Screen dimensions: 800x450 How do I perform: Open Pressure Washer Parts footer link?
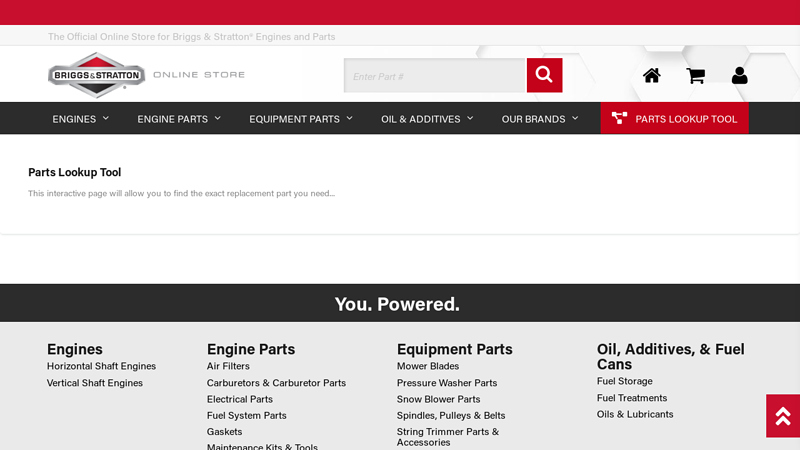click(x=447, y=383)
